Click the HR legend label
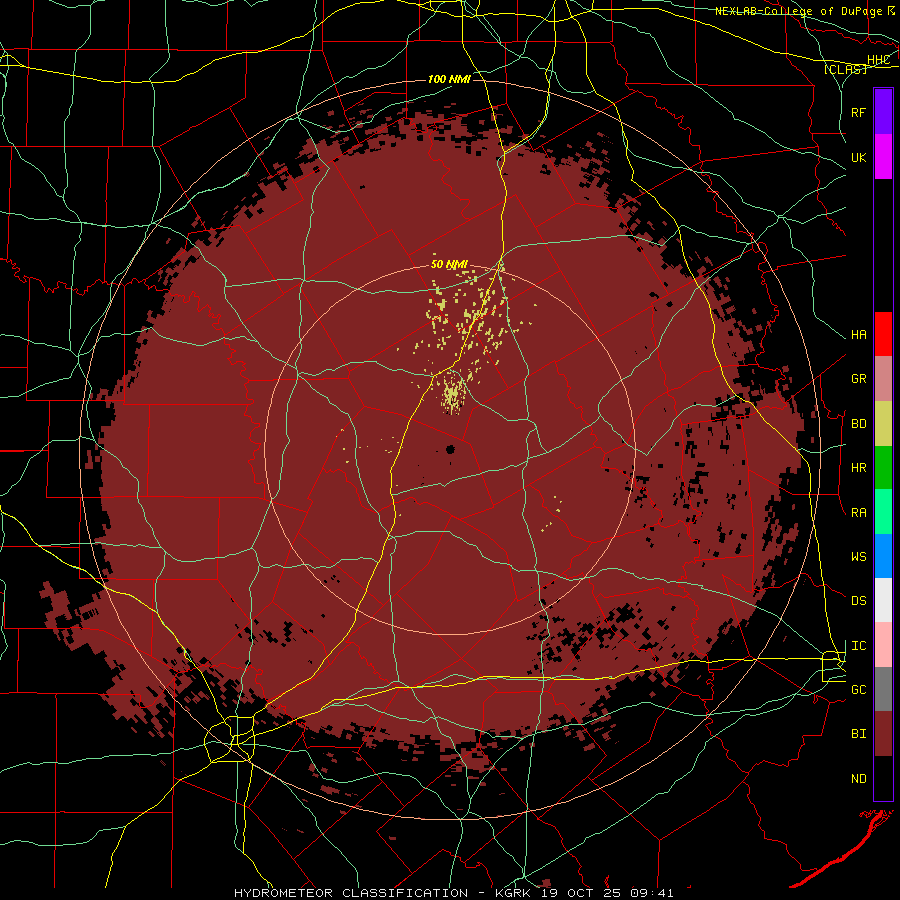The image size is (900, 900). click(858, 468)
